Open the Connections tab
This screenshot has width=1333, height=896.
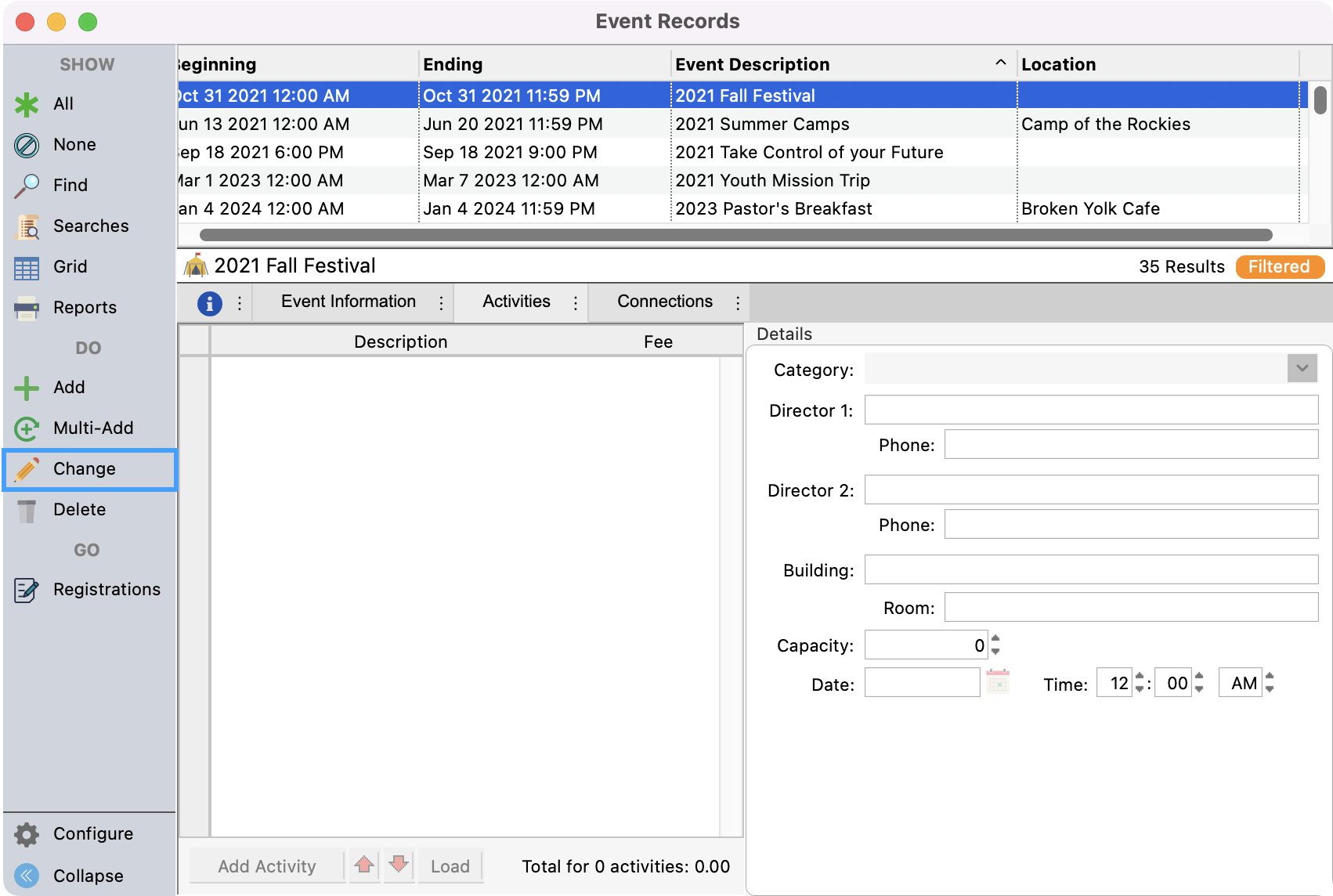click(664, 302)
